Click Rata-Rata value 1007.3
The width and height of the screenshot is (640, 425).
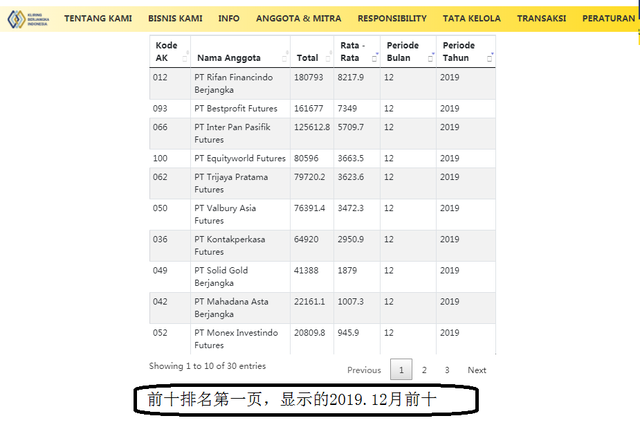tap(351, 301)
